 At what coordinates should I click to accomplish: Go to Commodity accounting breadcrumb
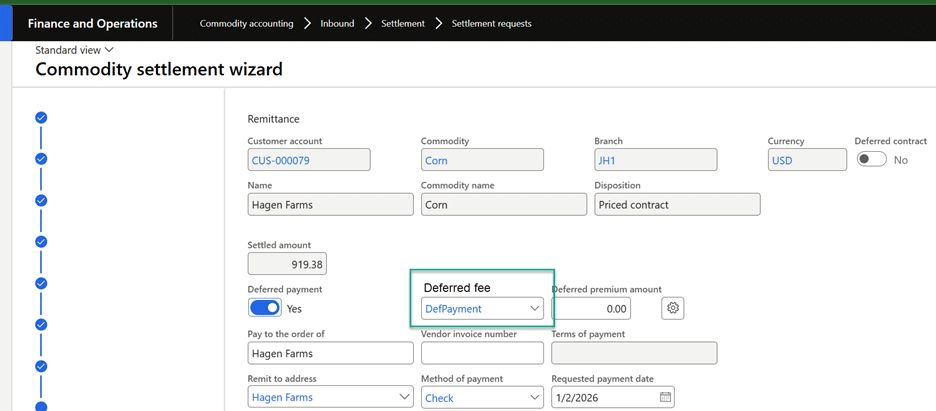tap(246, 23)
